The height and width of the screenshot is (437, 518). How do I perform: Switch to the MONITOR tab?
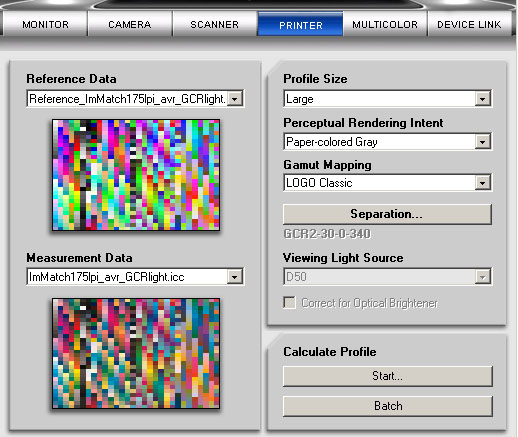tap(45, 24)
